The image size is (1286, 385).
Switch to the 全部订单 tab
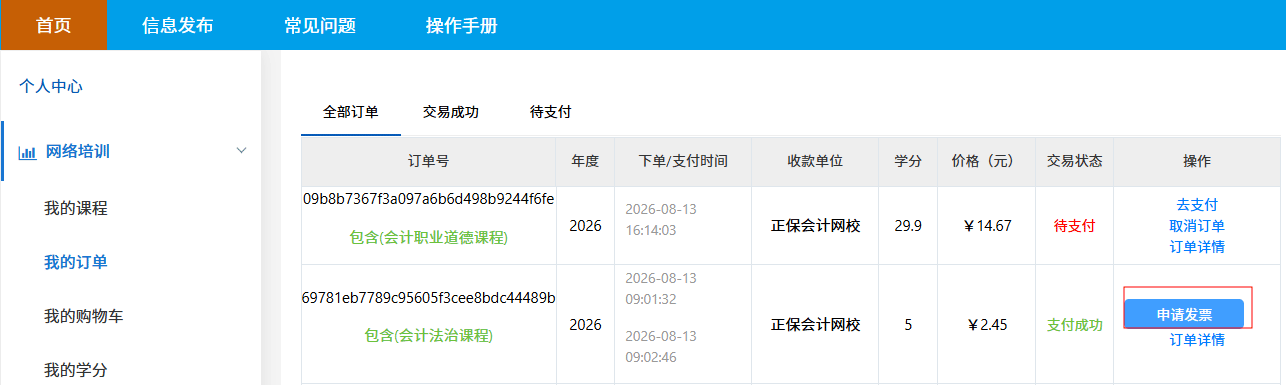click(351, 112)
